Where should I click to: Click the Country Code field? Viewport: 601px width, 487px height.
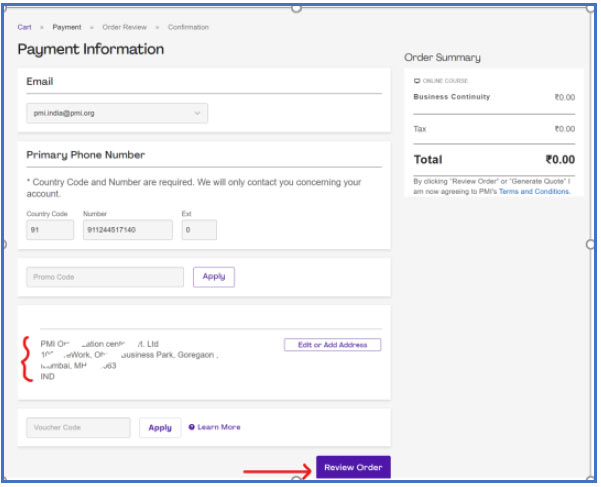[50, 230]
